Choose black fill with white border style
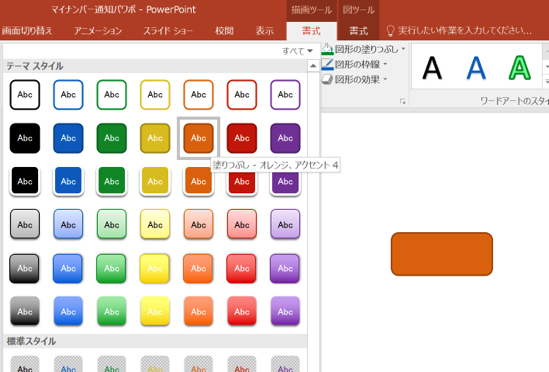The image size is (549, 372). pos(25,181)
